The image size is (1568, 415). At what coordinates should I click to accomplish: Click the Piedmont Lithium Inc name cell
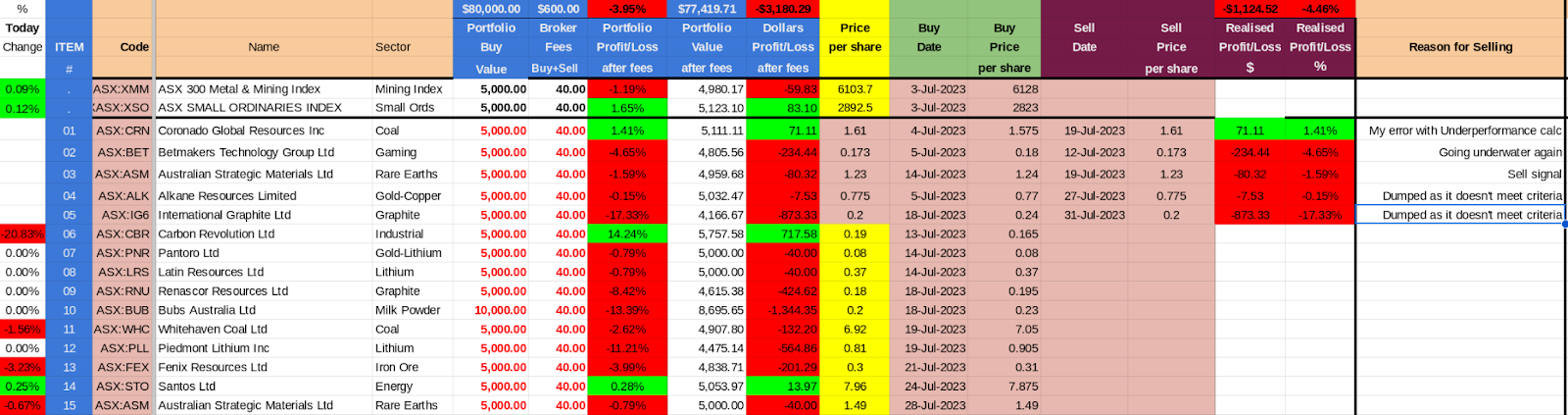tap(264, 348)
